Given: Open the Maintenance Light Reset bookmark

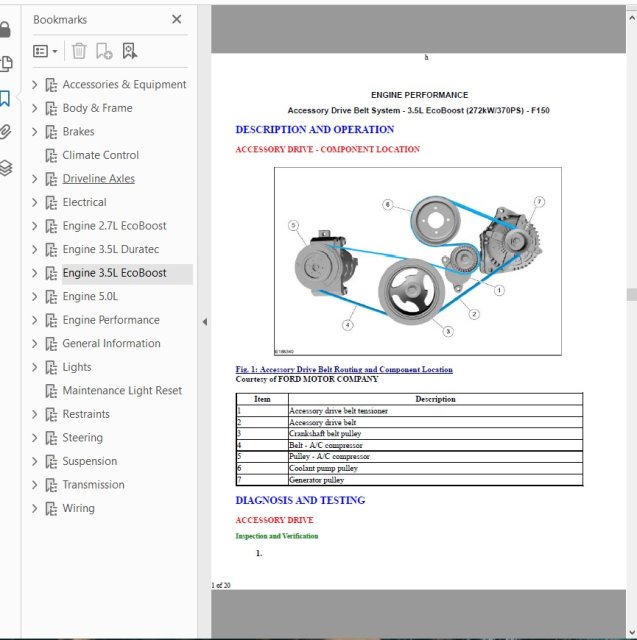Looking at the screenshot, I should click(x=122, y=391).
